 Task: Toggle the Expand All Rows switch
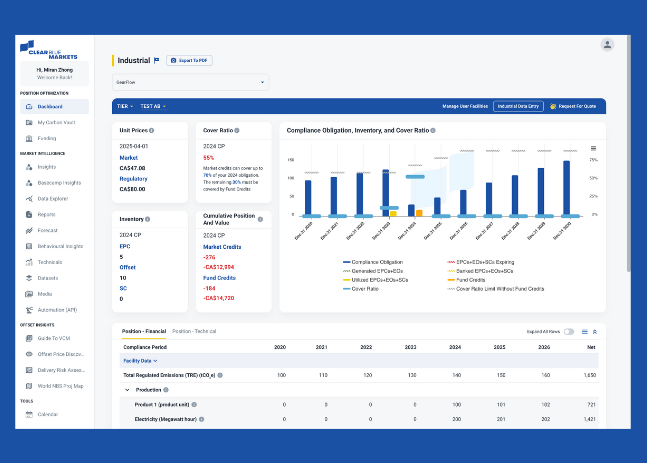[568, 331]
